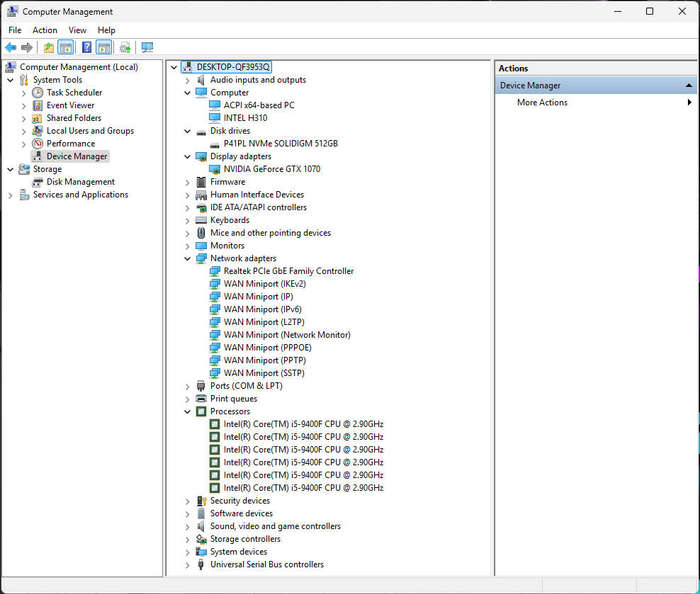Select P41PL NVMe SOLIDIGM 512GB drive
The height and width of the screenshot is (594, 700).
coord(280,144)
